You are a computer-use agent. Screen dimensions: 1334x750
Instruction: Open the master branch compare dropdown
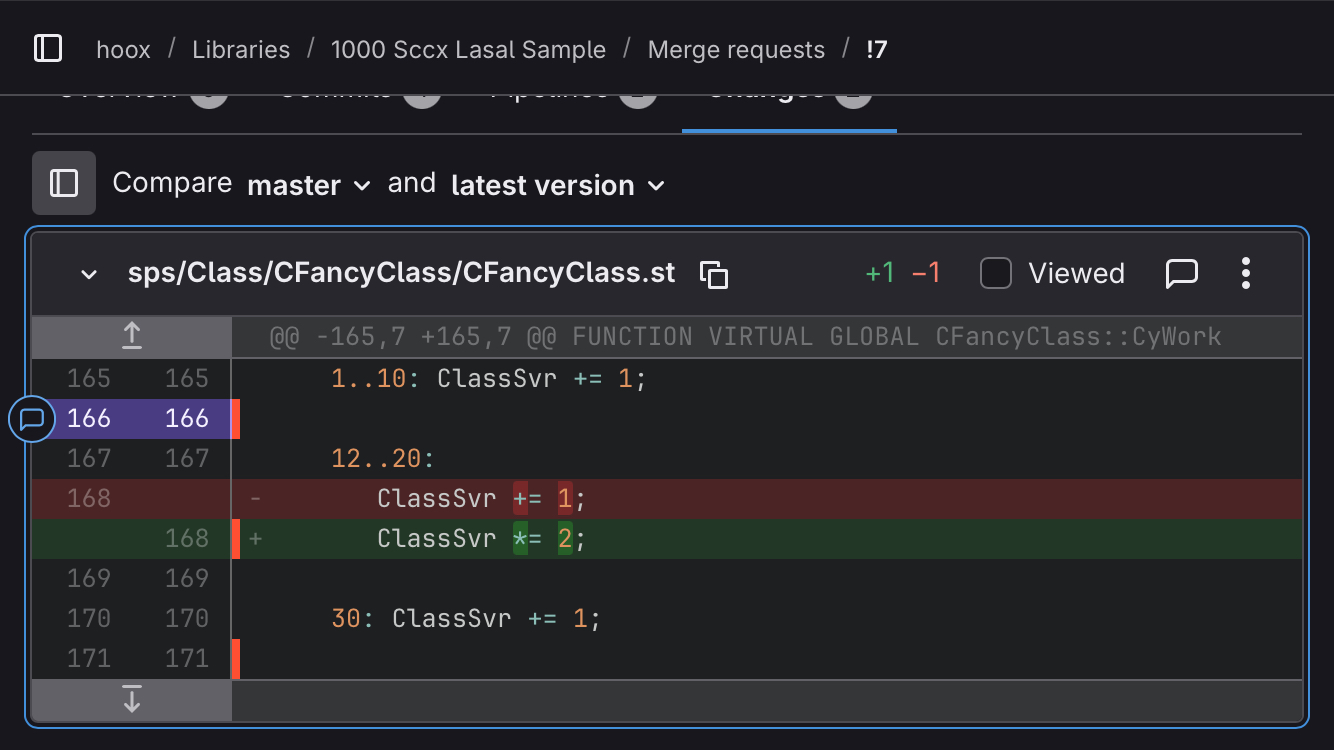pos(309,185)
